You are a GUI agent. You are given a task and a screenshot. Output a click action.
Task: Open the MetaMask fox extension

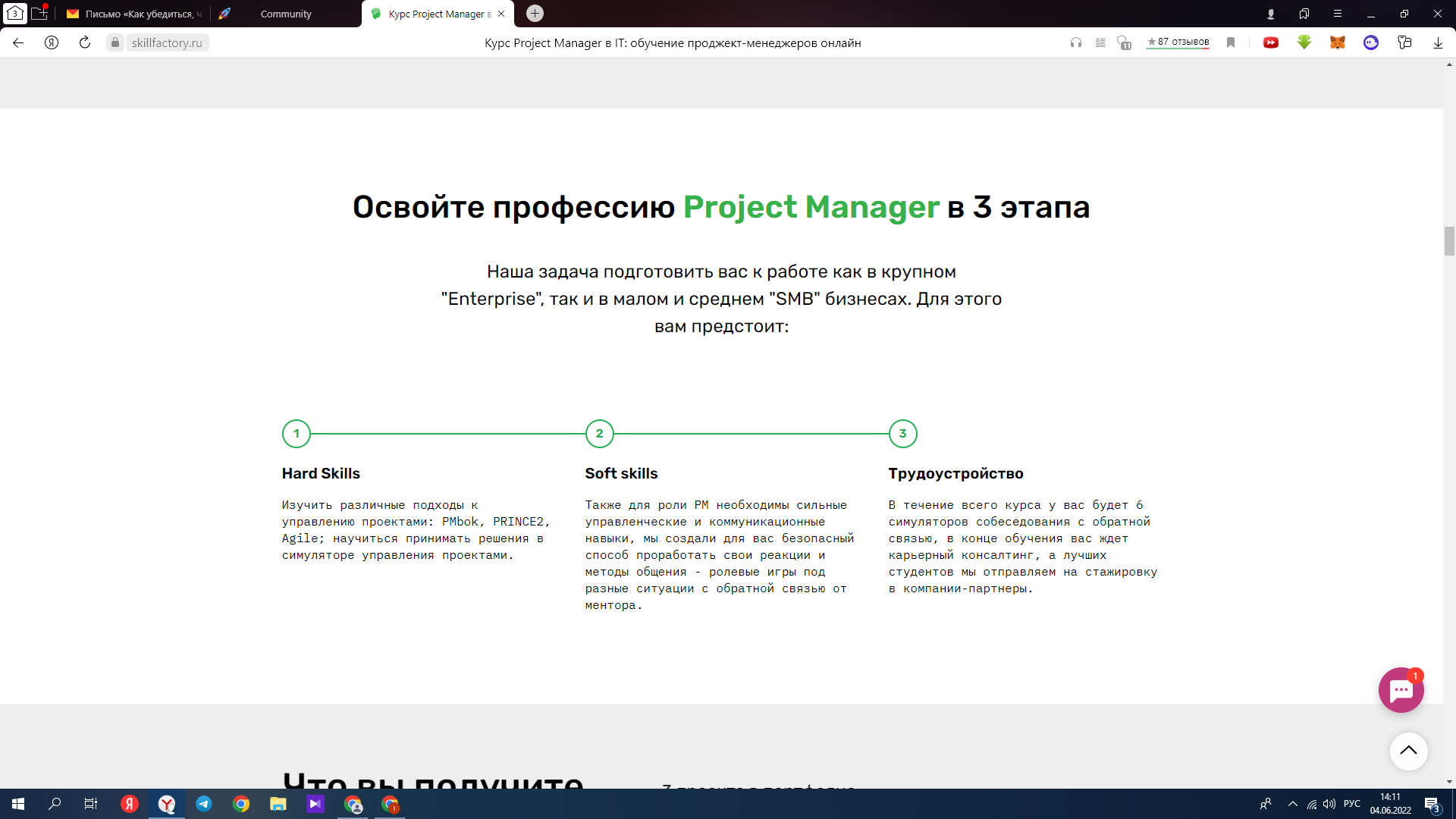(1337, 42)
